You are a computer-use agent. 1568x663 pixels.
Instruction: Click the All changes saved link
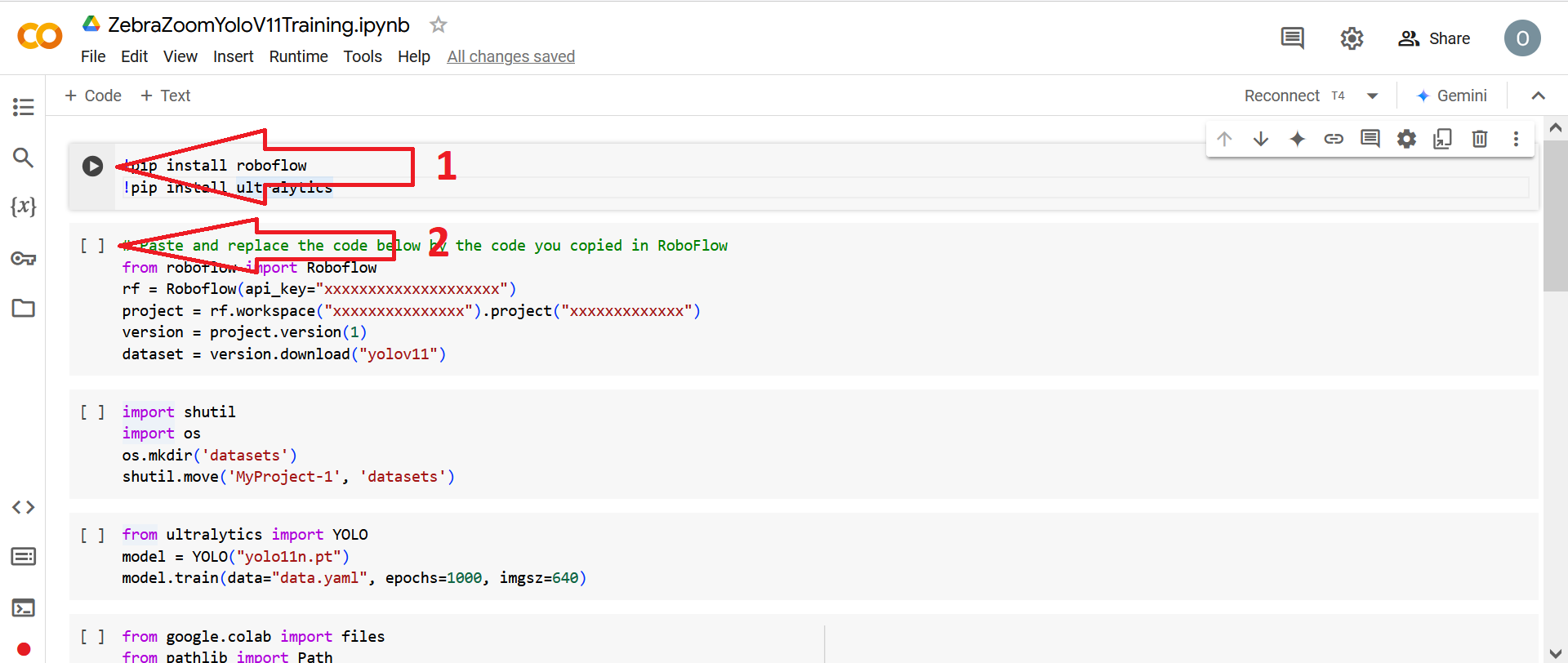(510, 56)
